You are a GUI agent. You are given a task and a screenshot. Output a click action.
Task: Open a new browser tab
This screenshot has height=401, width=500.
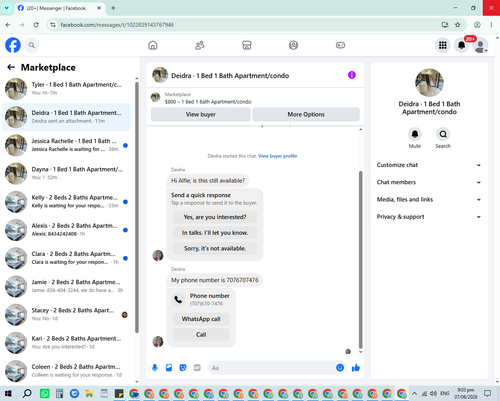113,8
